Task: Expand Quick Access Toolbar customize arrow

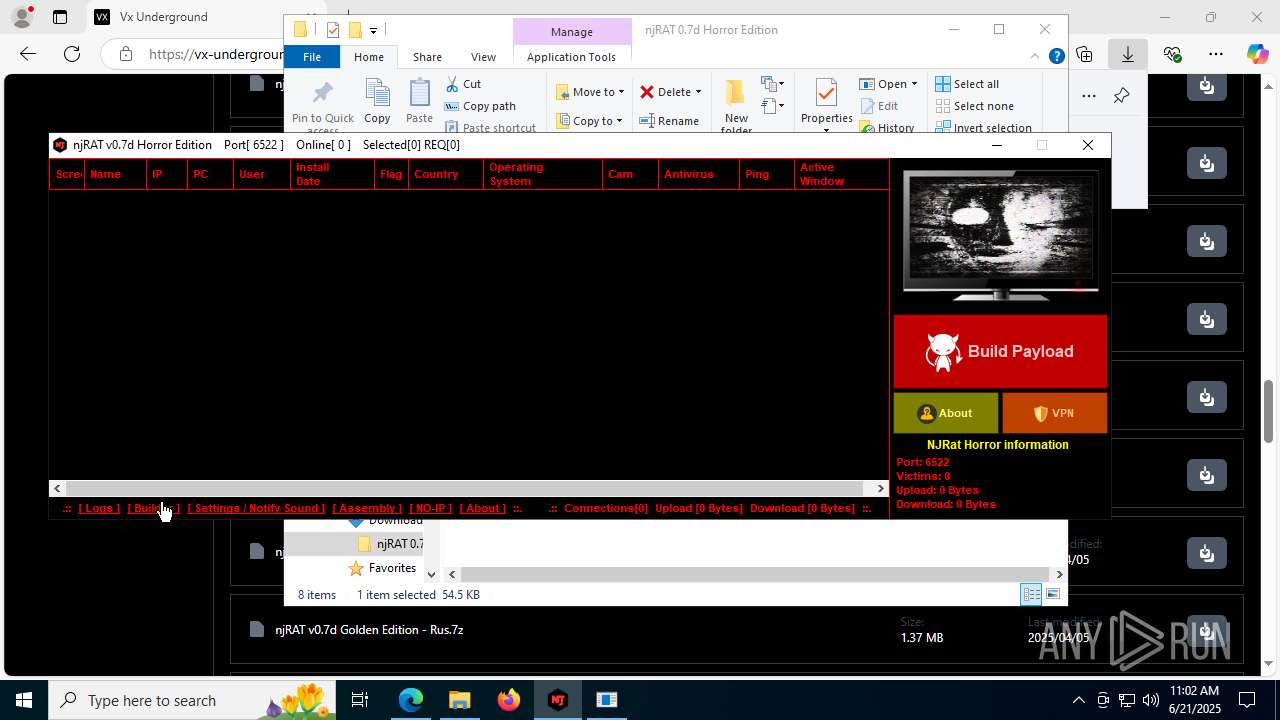Action: pos(373,31)
